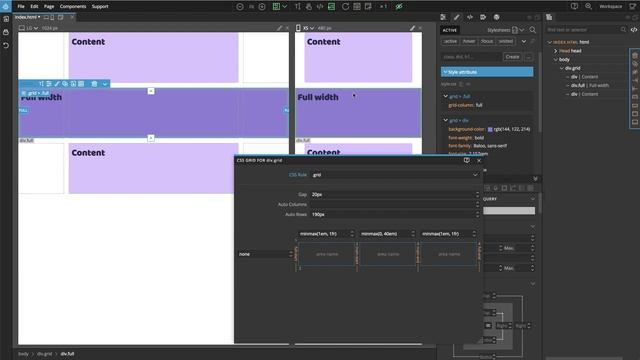This screenshot has height=360, width=640.
Task: Click the duplicate icon in element toolbar
Action: pyautogui.click(x=65, y=84)
